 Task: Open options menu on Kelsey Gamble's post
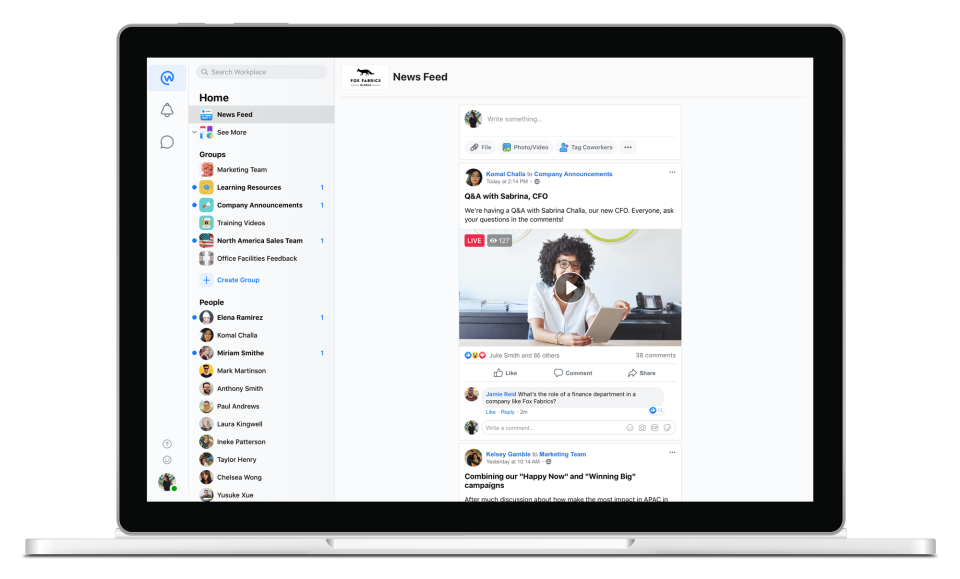click(672, 453)
